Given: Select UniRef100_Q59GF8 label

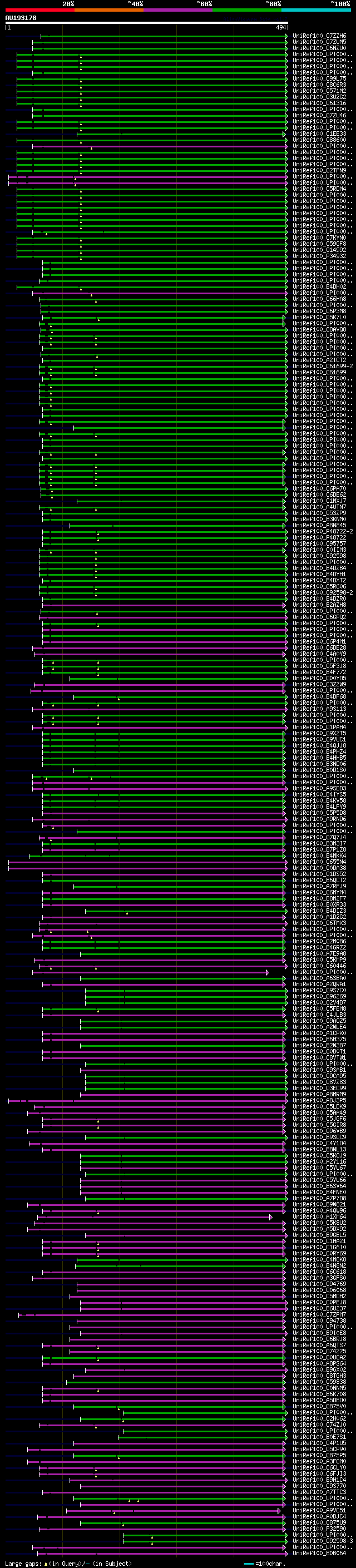Looking at the screenshot, I should pyautogui.click(x=319, y=244).
